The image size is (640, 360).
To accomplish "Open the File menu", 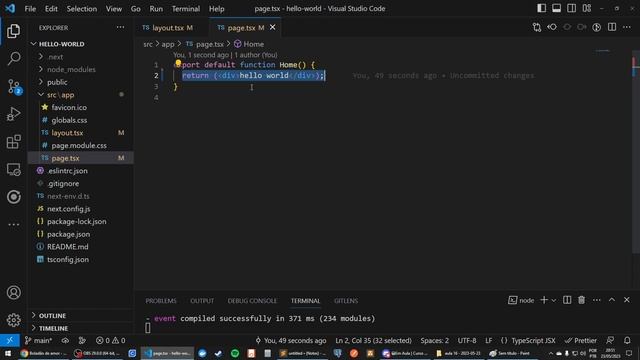I will (x=30, y=9).
